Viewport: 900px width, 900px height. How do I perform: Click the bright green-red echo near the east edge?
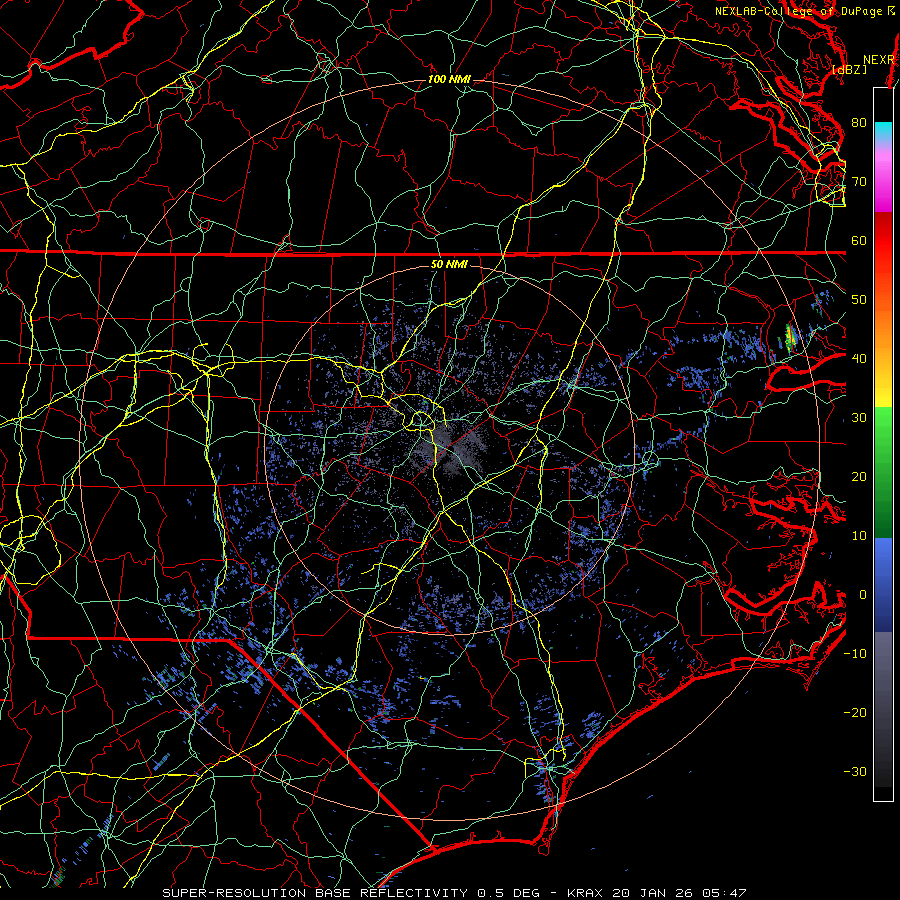(x=791, y=338)
